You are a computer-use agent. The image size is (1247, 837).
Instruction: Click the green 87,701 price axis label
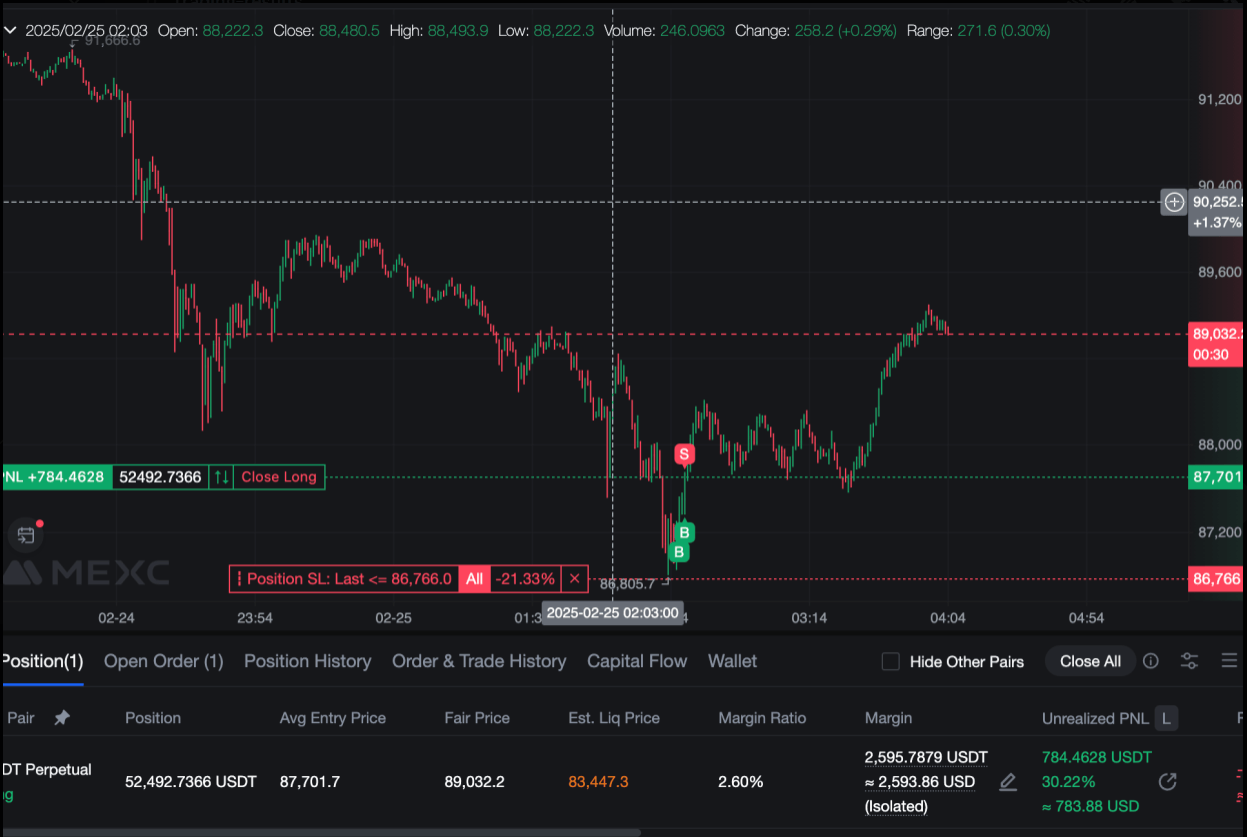coord(1216,477)
